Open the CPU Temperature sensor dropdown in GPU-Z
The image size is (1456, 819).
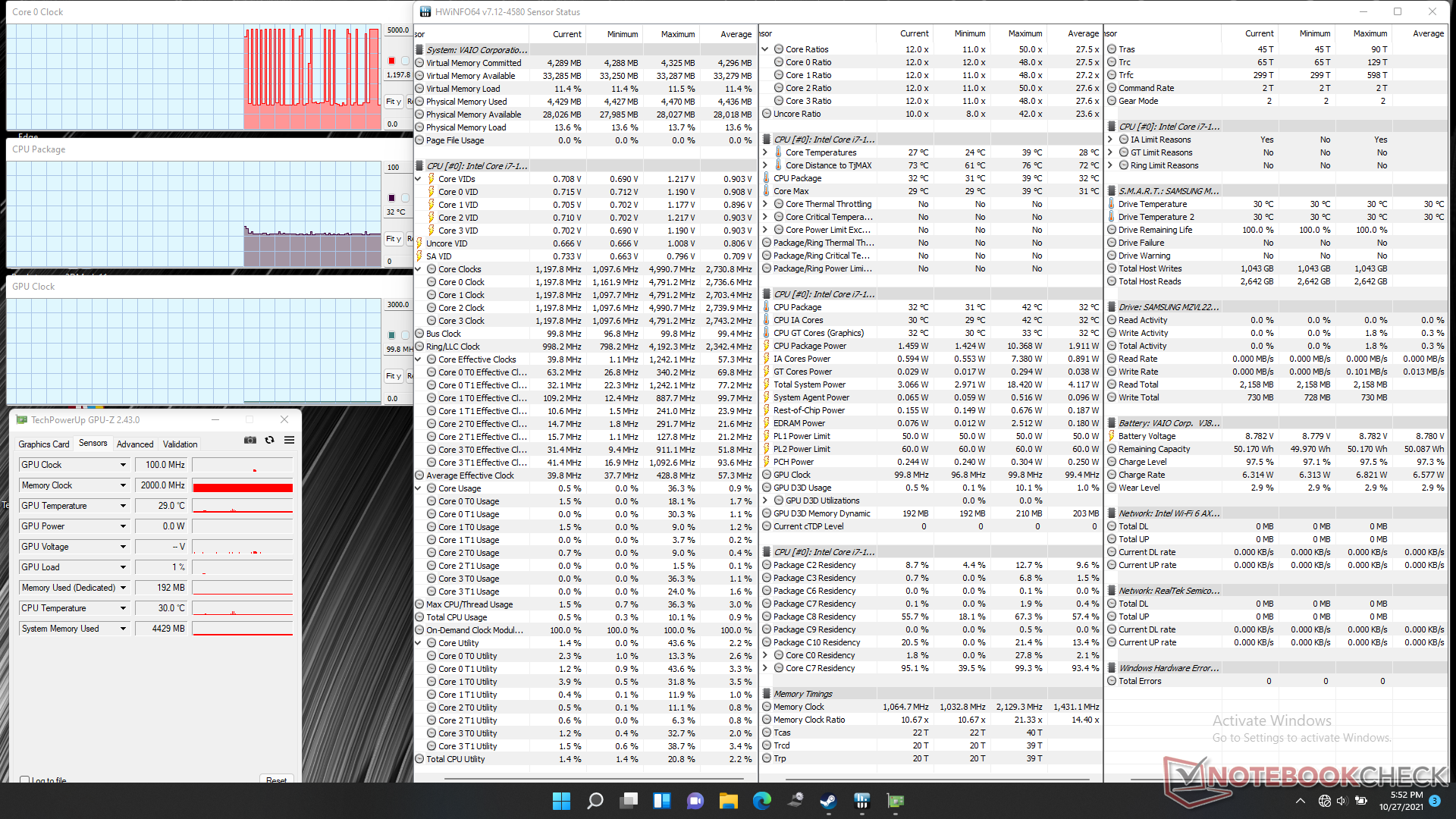tap(123, 608)
